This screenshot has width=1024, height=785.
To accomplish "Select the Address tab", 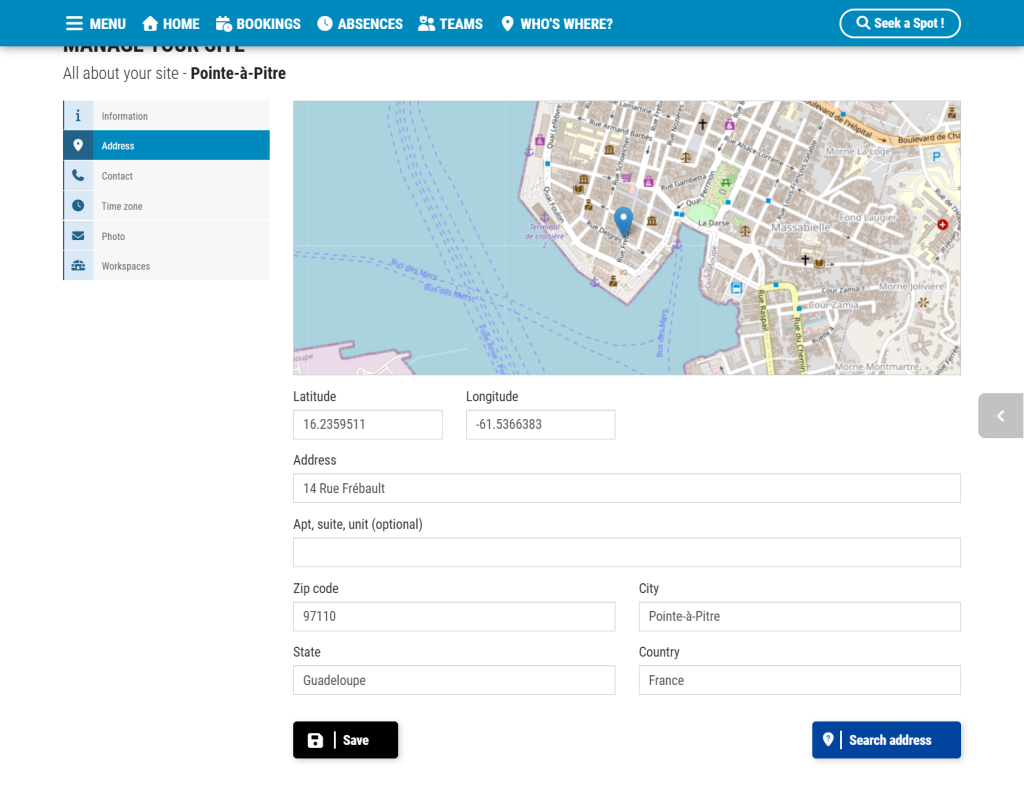I will coord(167,145).
